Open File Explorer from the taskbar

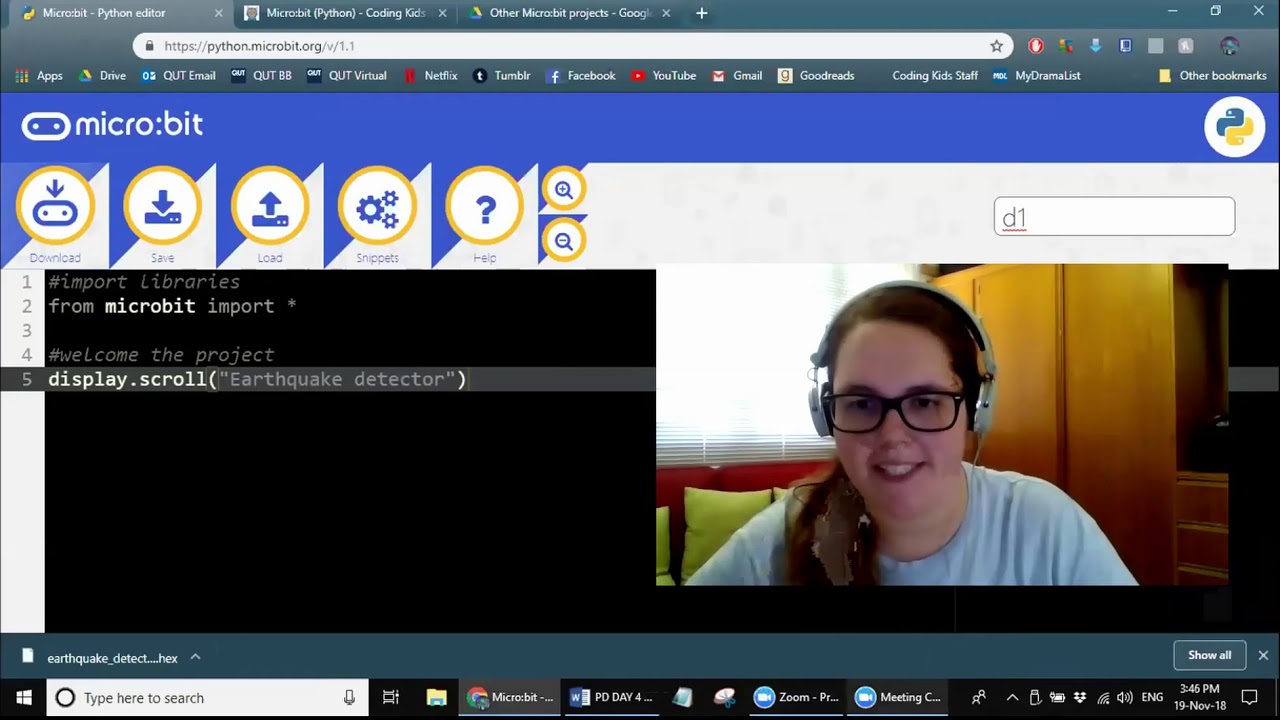coord(436,697)
